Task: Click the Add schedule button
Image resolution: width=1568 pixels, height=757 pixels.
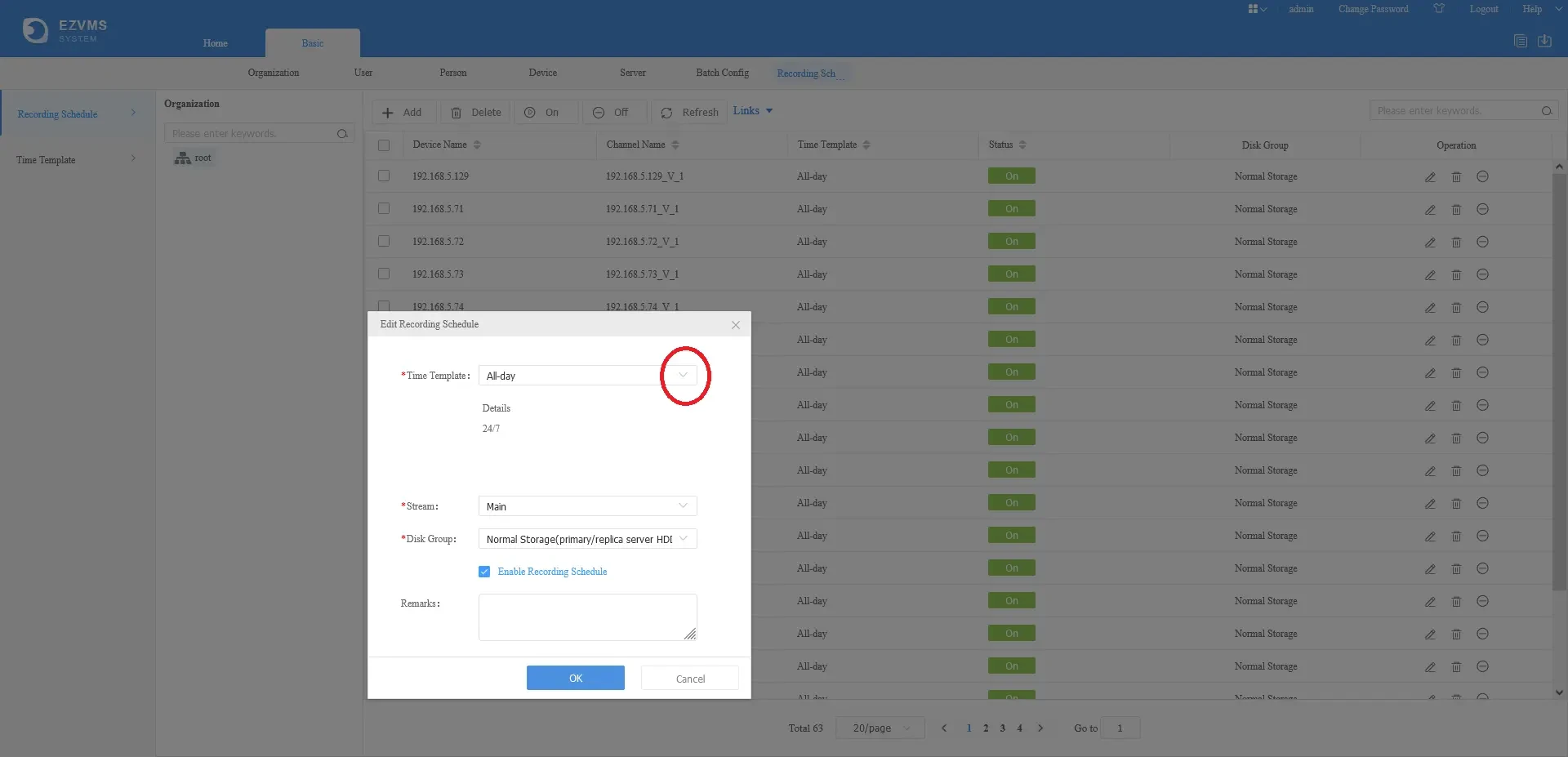Action: coord(403,113)
